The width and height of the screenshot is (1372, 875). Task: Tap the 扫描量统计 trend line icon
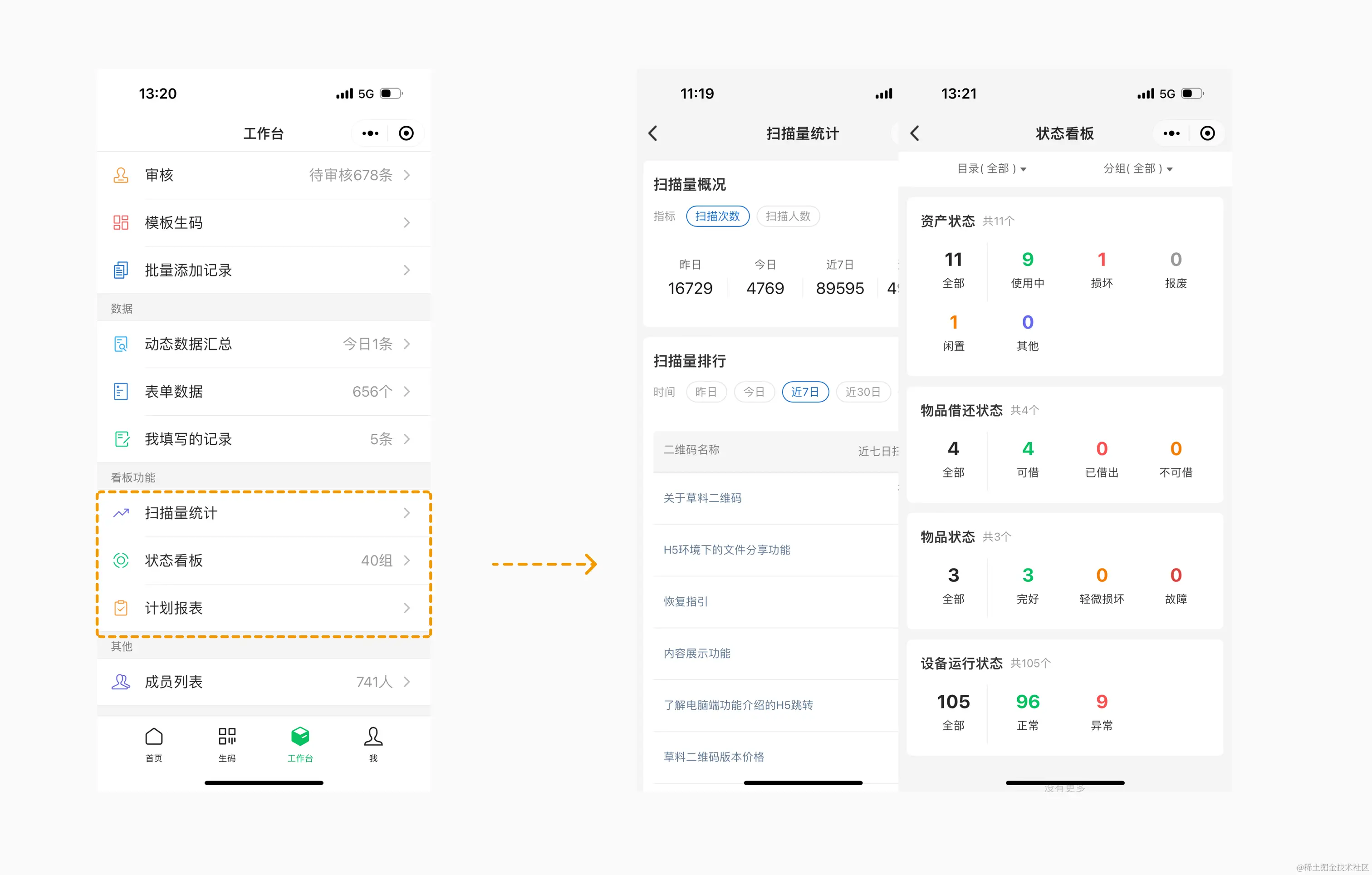[121, 513]
